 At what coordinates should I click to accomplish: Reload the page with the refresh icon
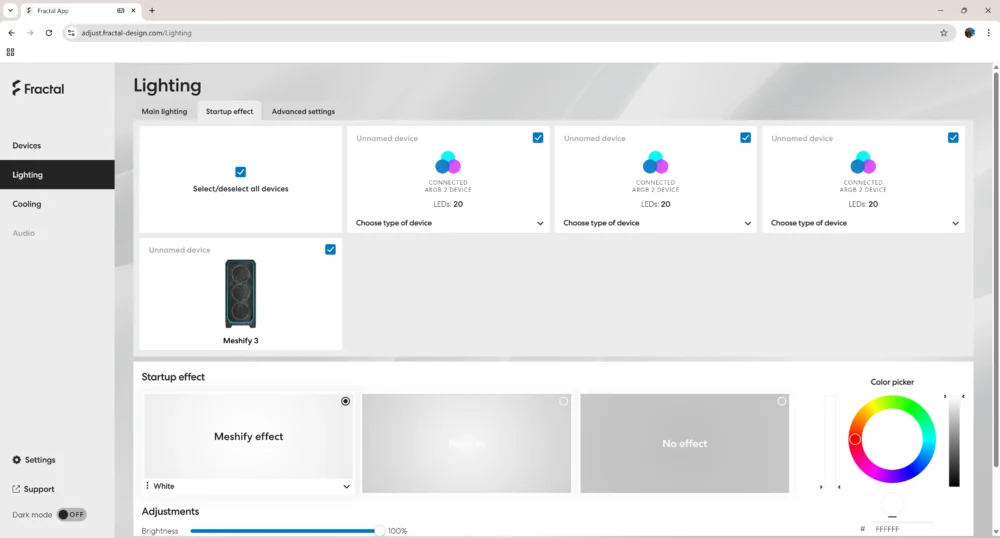48,33
